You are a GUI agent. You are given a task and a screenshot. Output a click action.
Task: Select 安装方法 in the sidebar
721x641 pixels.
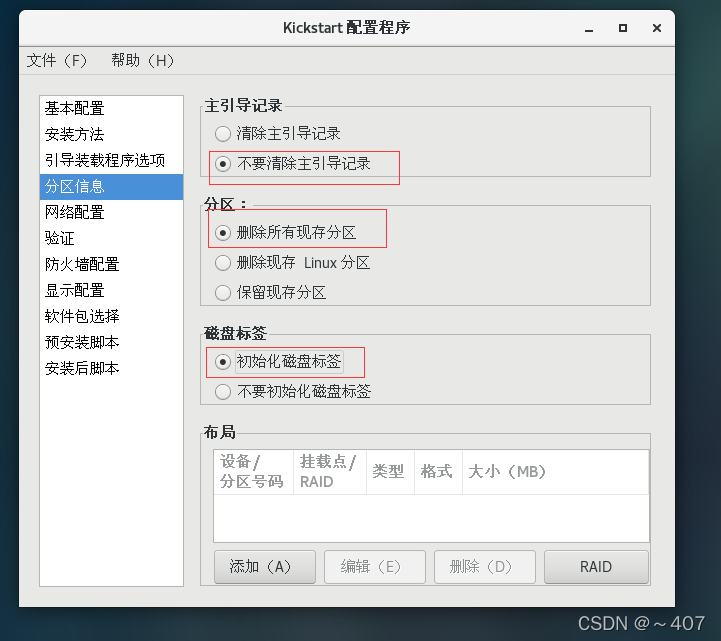pyautogui.click(x=111, y=134)
